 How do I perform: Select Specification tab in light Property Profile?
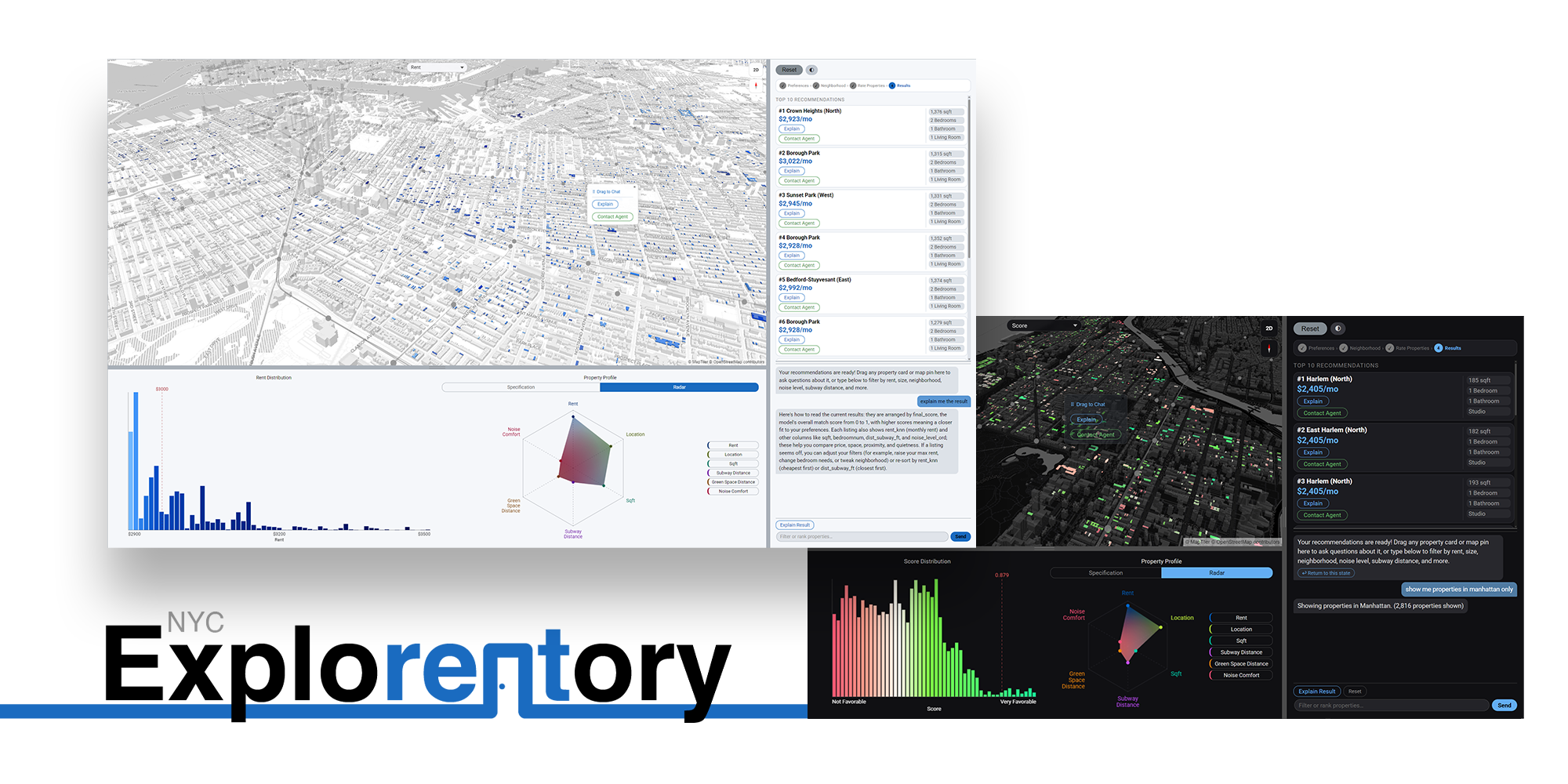521,387
